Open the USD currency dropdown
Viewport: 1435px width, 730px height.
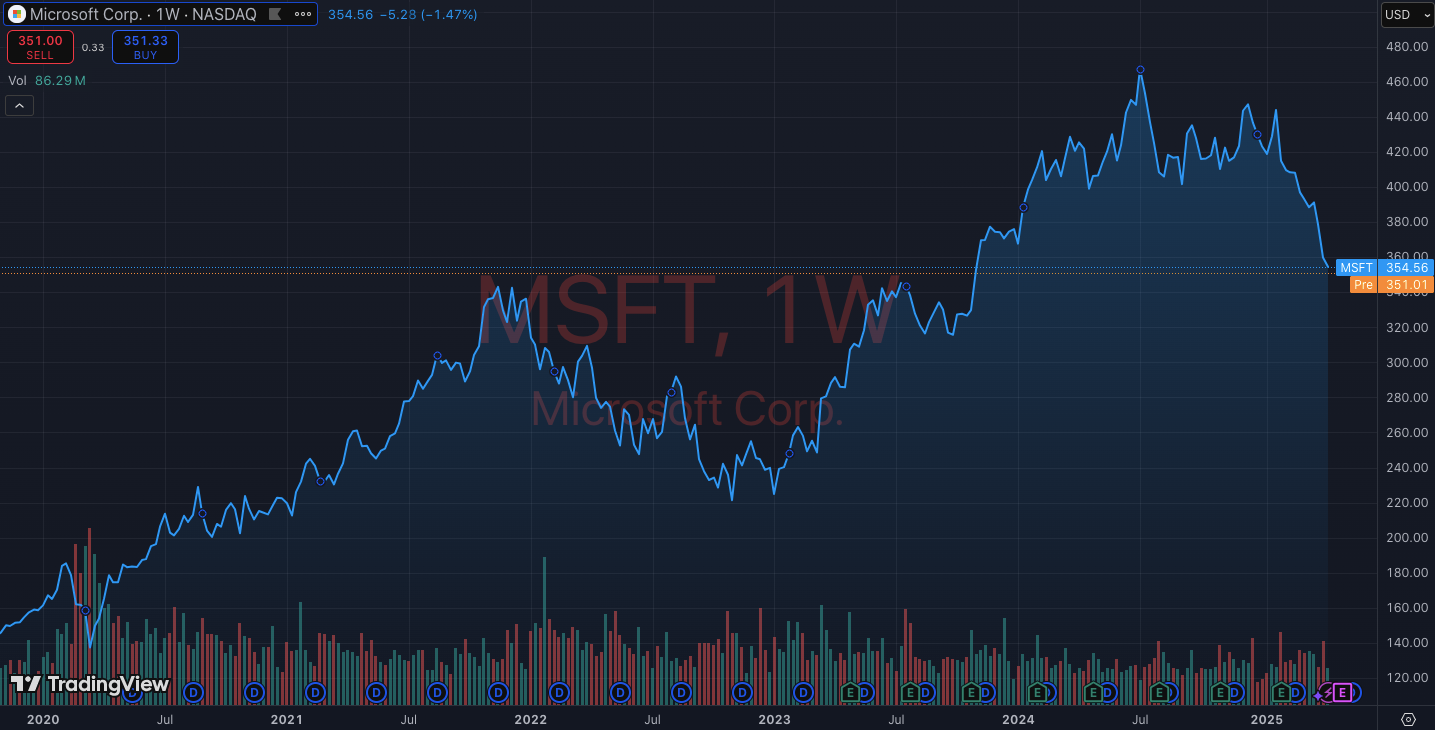pos(1405,14)
